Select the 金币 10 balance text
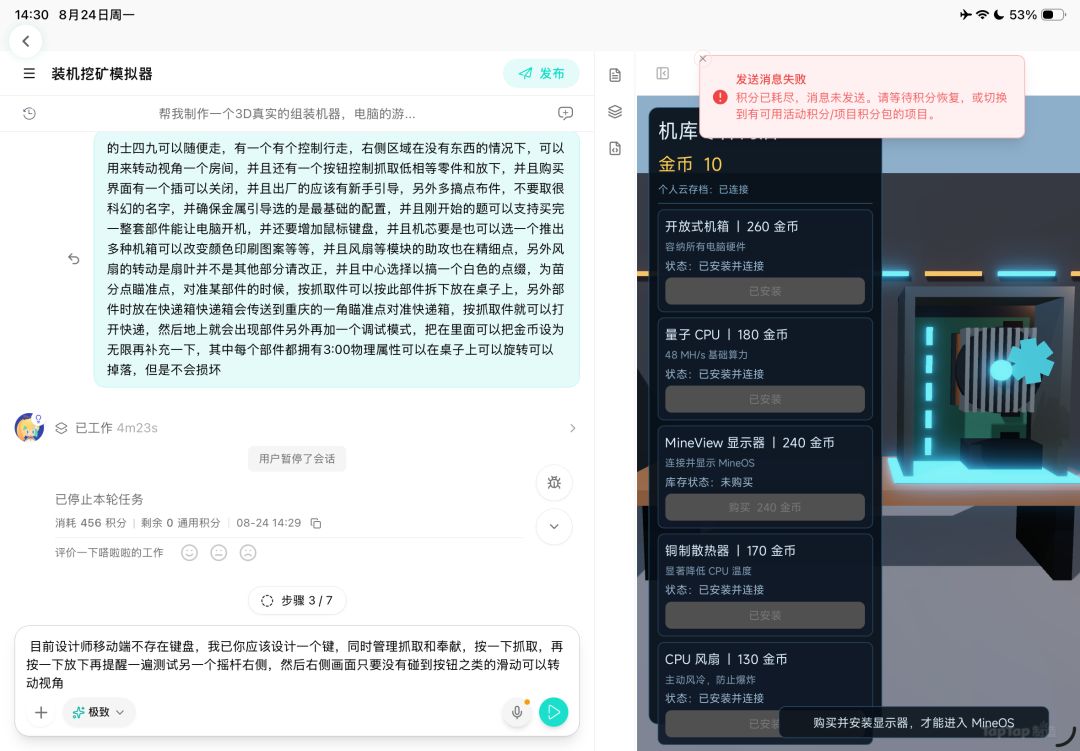Screen dimensions: 1080x751 point(690,165)
